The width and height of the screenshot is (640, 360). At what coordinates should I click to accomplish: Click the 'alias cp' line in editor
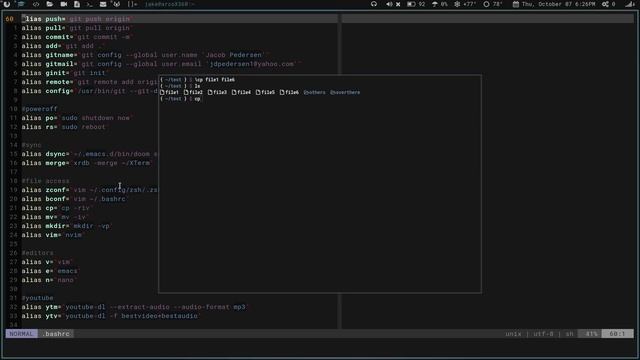(x=58, y=208)
